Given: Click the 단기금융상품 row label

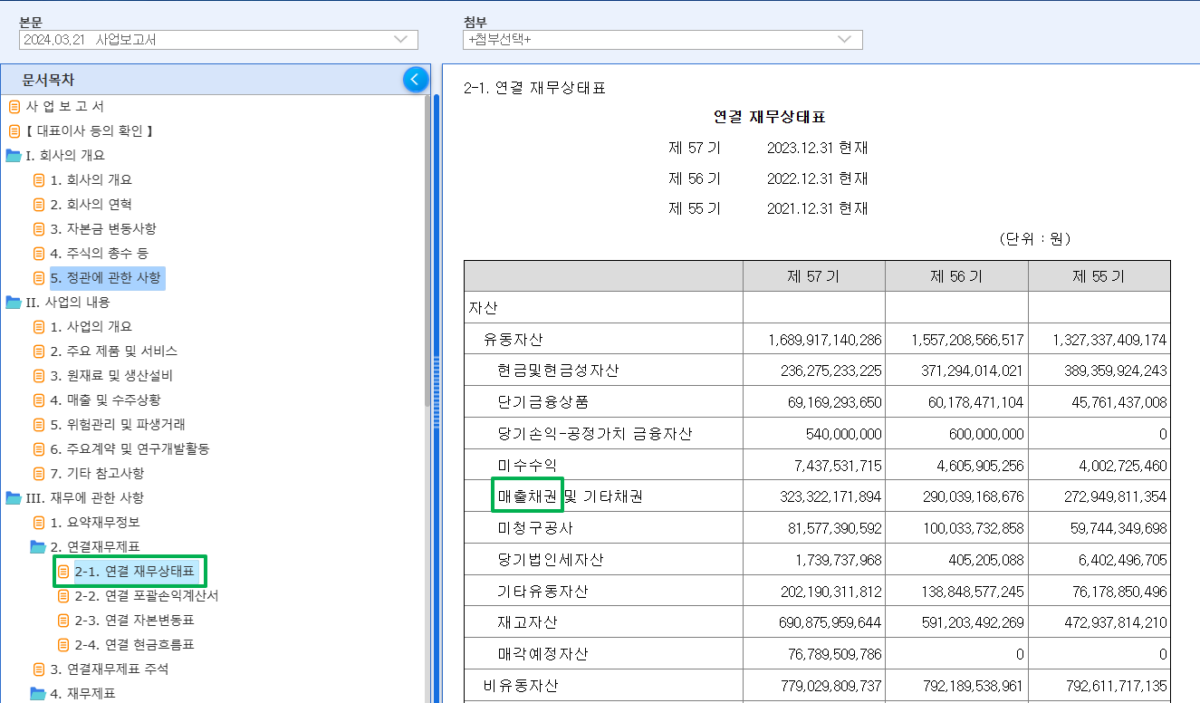Looking at the screenshot, I should 543,402.
